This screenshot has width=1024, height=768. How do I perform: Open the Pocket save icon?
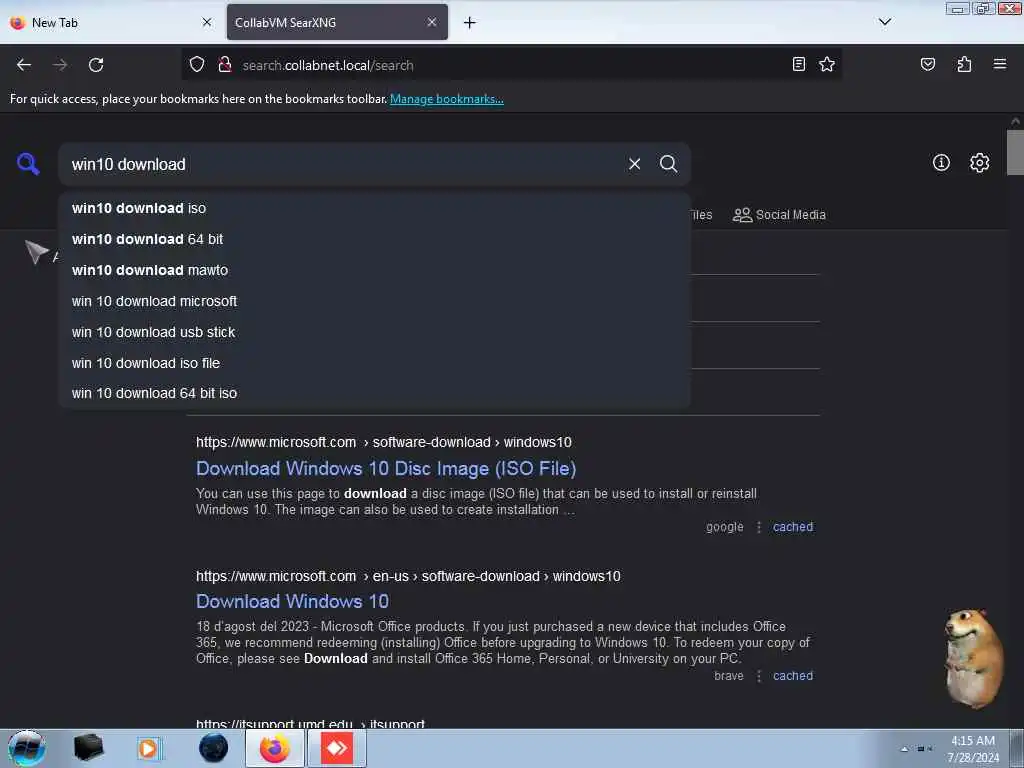click(928, 64)
